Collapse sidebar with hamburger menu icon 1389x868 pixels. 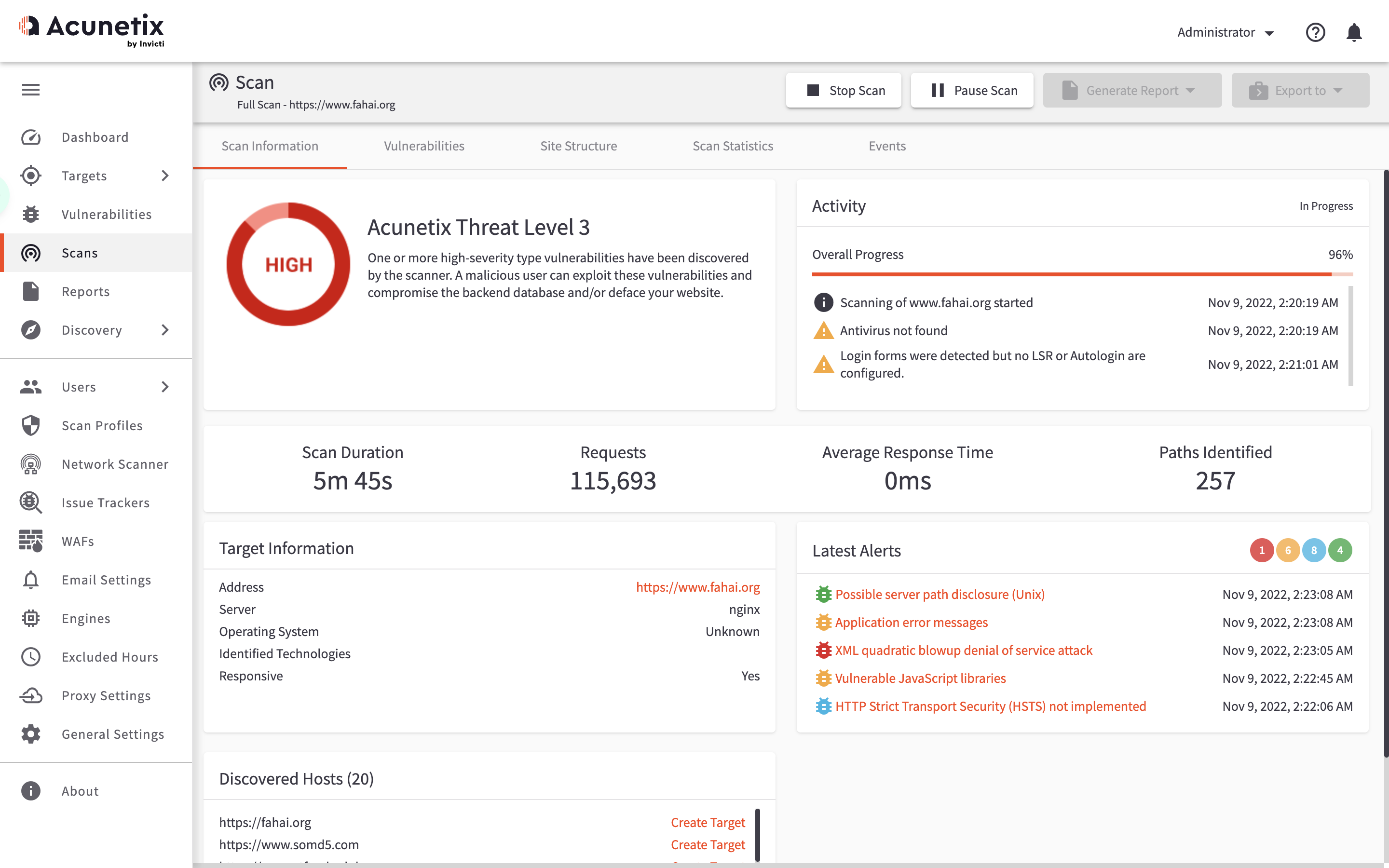click(30, 90)
